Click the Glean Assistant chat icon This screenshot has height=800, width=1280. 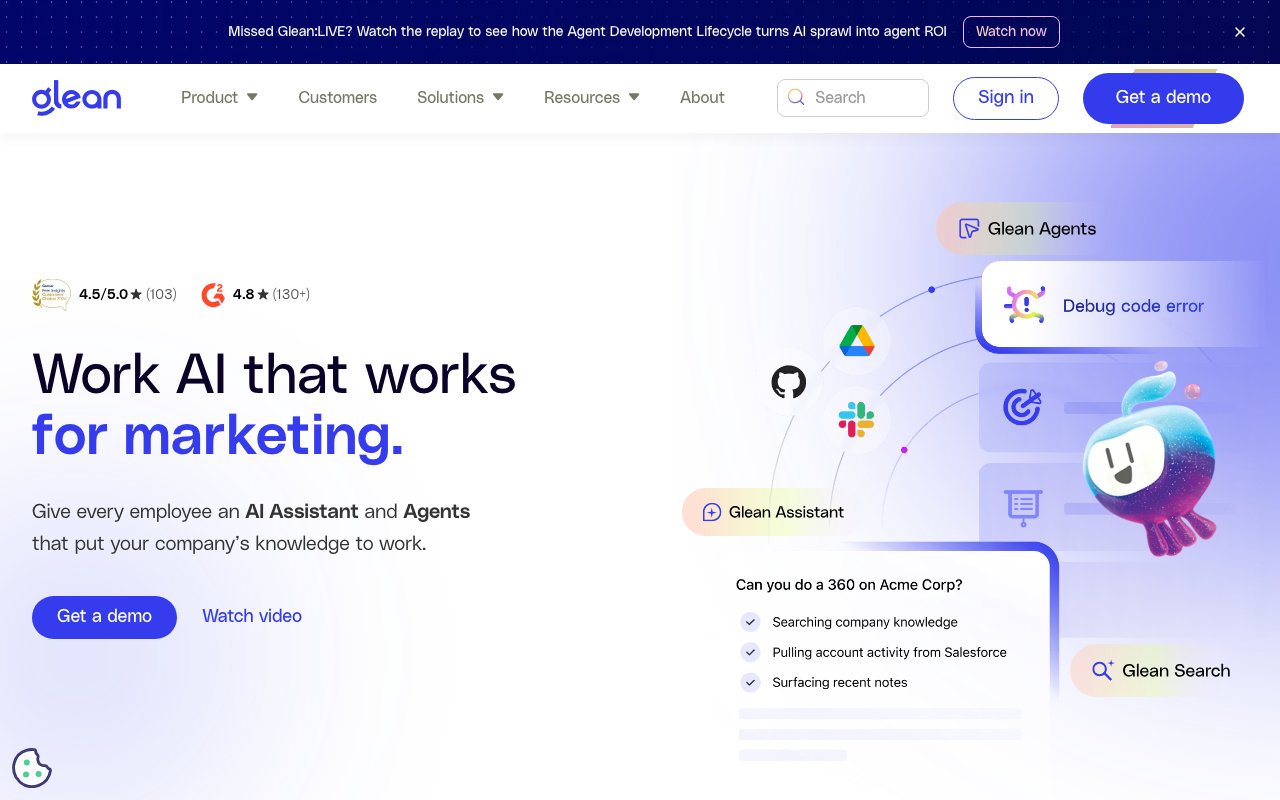click(712, 512)
